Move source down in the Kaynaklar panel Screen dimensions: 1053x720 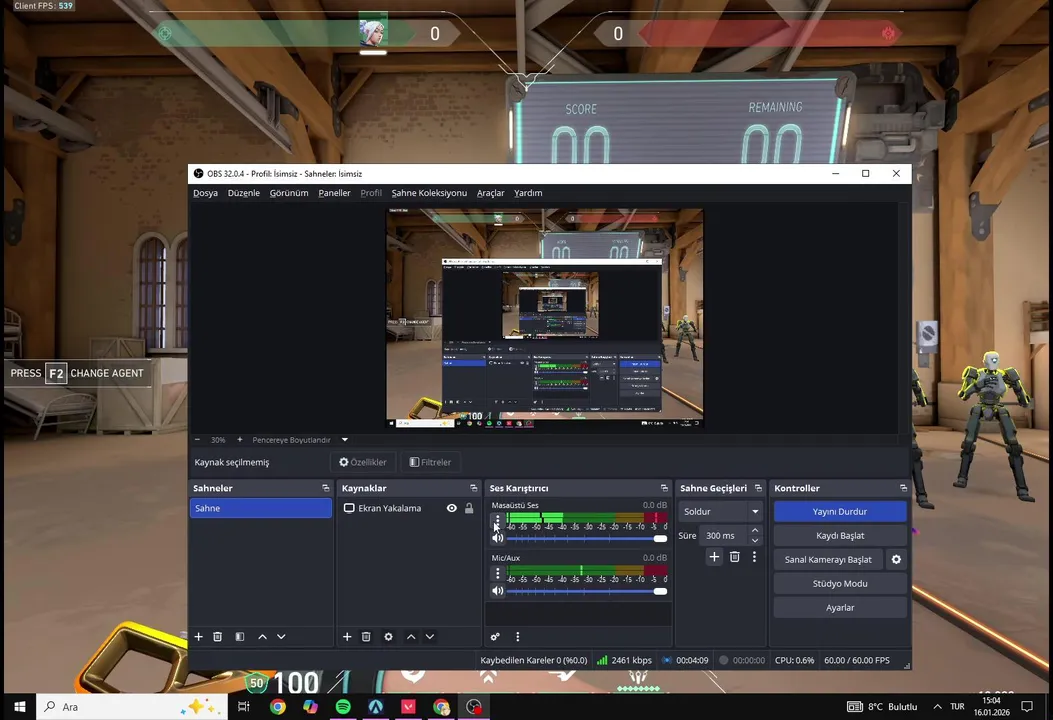(430, 637)
